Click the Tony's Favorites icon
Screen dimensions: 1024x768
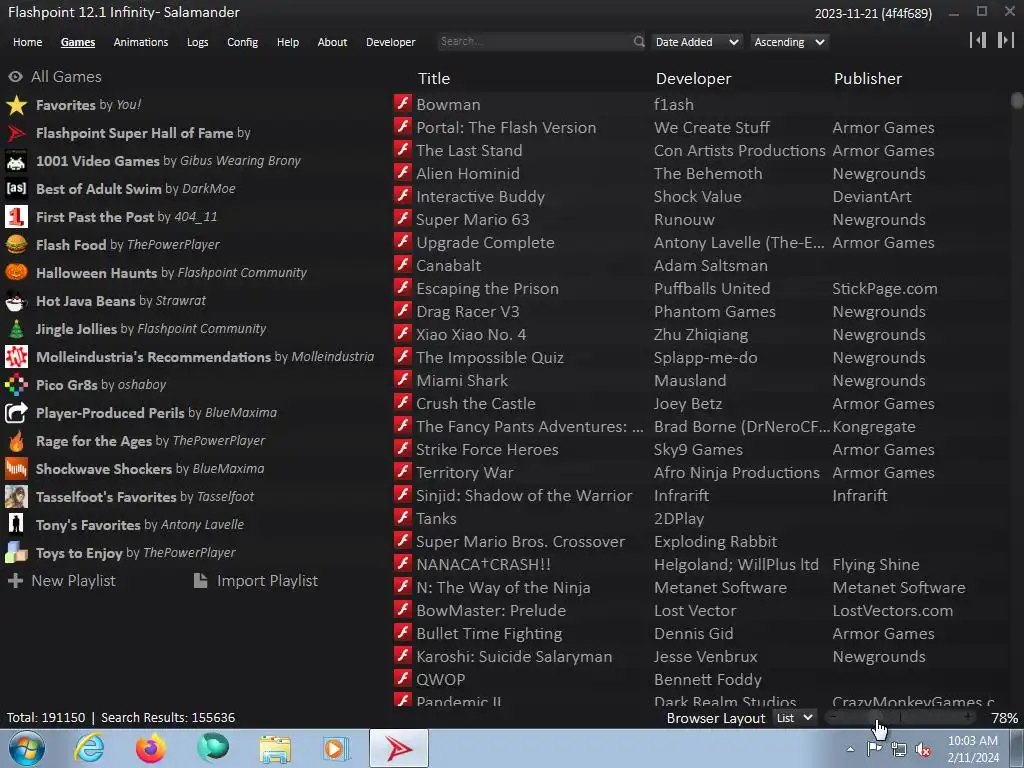pos(16,524)
